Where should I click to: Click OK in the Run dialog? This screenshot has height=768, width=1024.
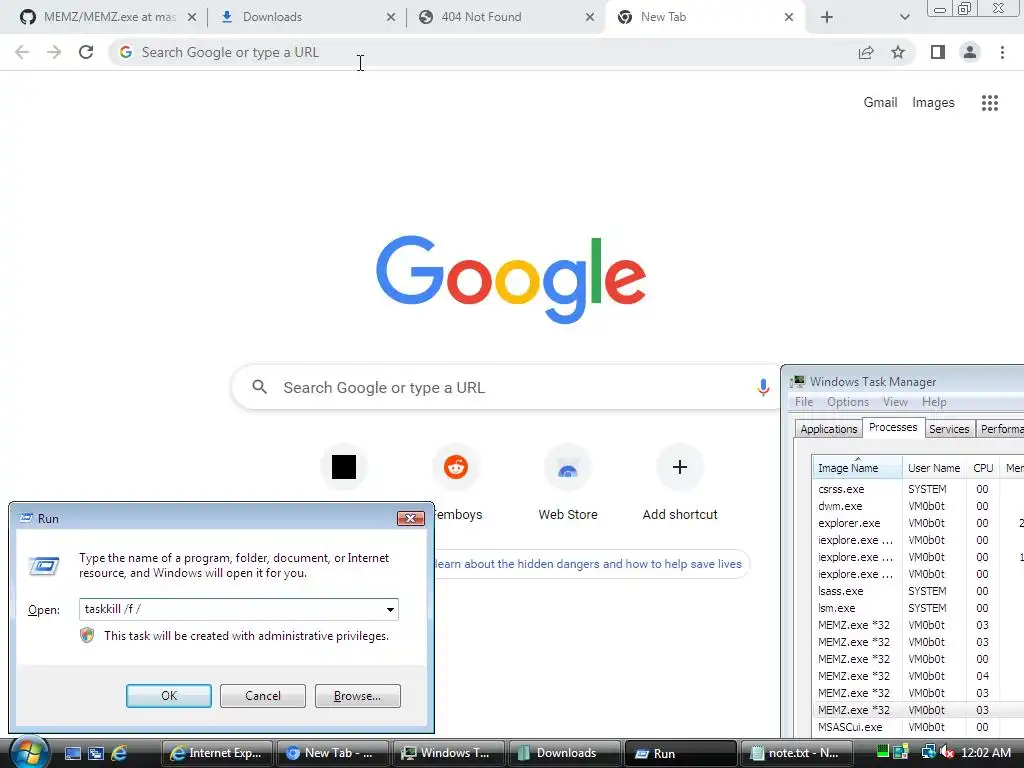pos(168,696)
